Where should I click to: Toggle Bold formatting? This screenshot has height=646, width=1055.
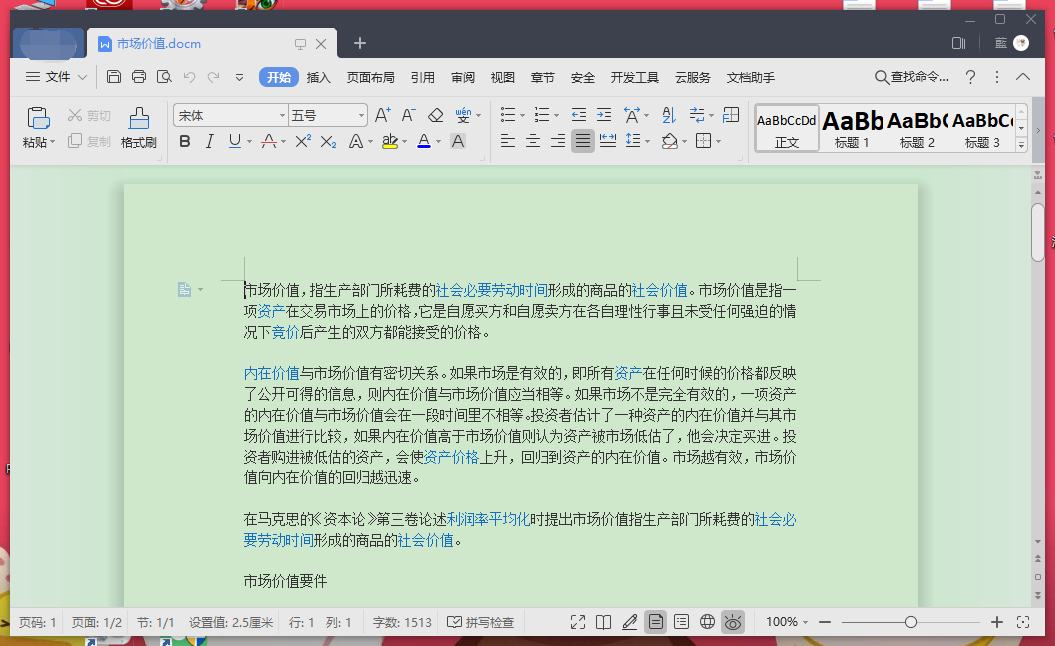tap(184, 142)
